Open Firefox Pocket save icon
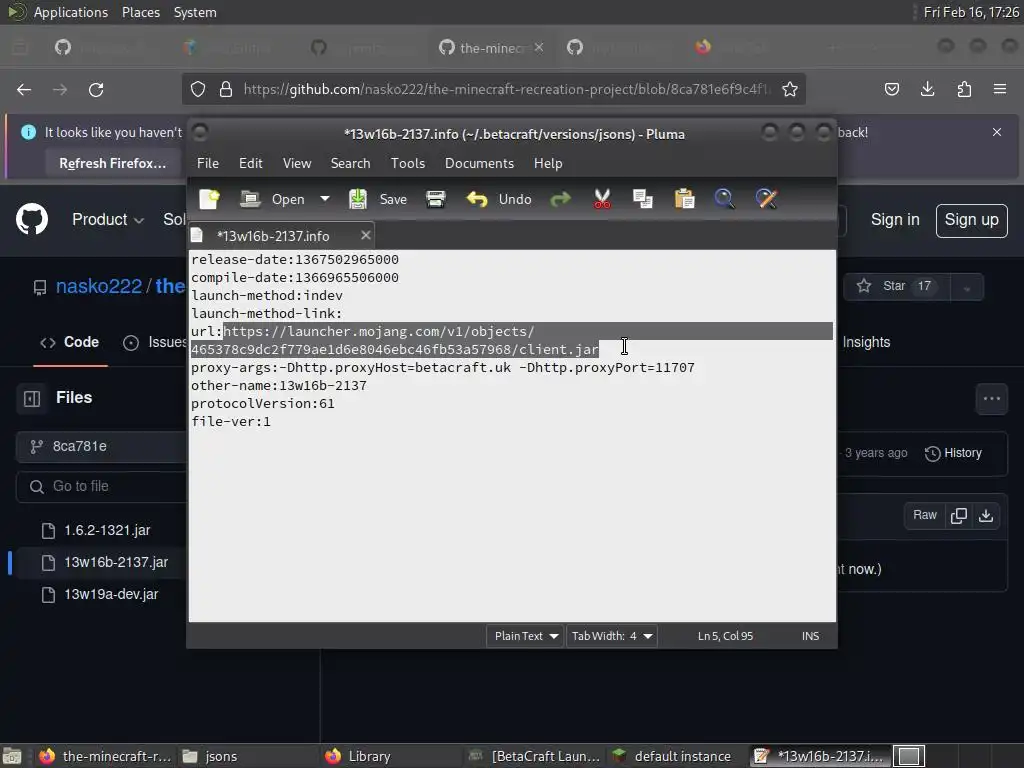The width and height of the screenshot is (1024, 768). coord(891,89)
